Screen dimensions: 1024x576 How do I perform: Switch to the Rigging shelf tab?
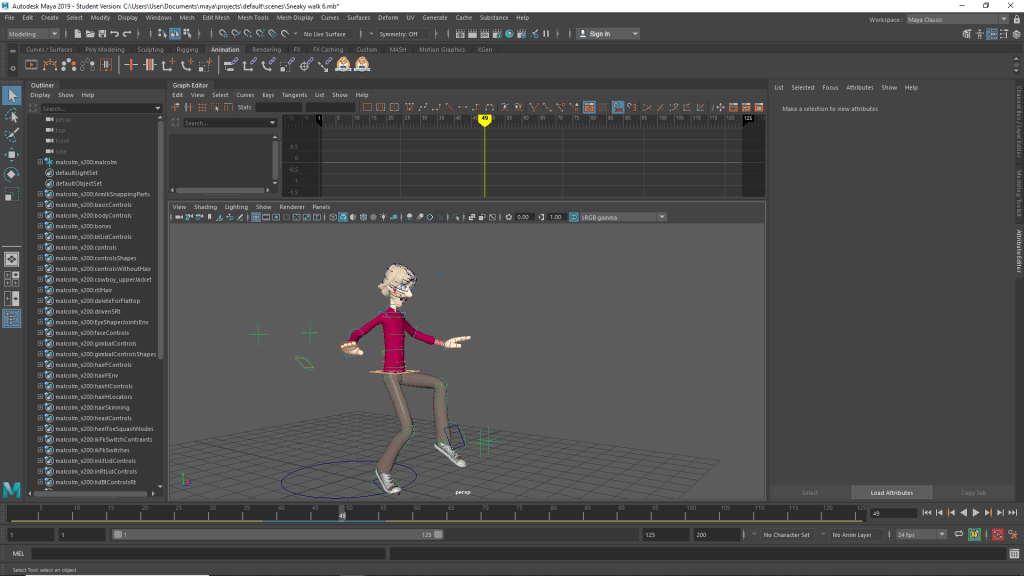click(187, 49)
